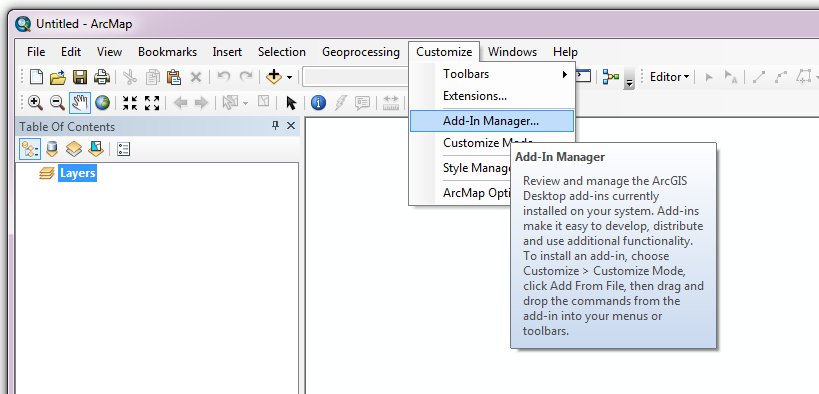The height and width of the screenshot is (394, 819).
Task: Open ModelBuilder window icon
Action: pyautogui.click(x=611, y=77)
